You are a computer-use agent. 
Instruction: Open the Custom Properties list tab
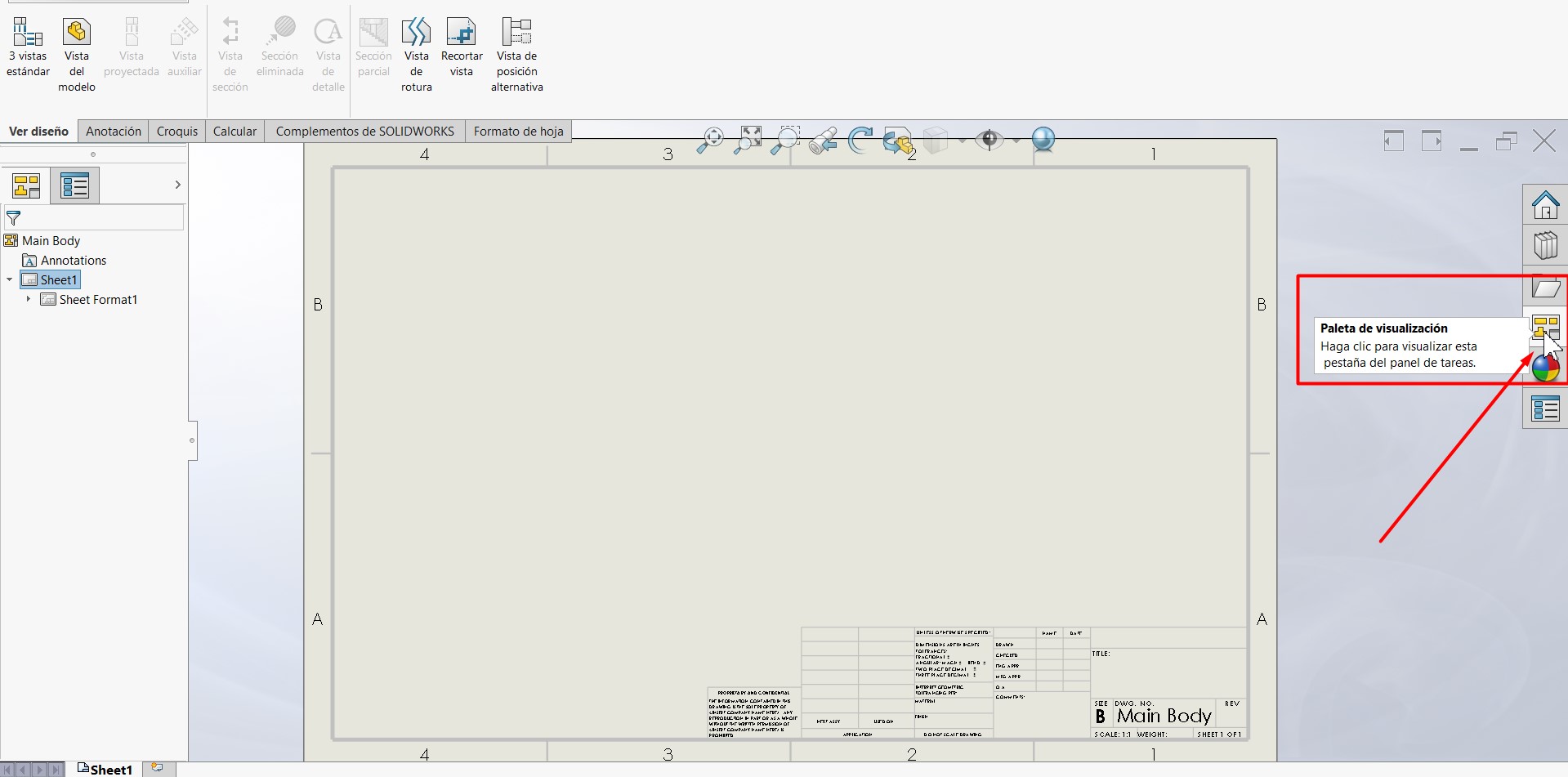point(1545,409)
